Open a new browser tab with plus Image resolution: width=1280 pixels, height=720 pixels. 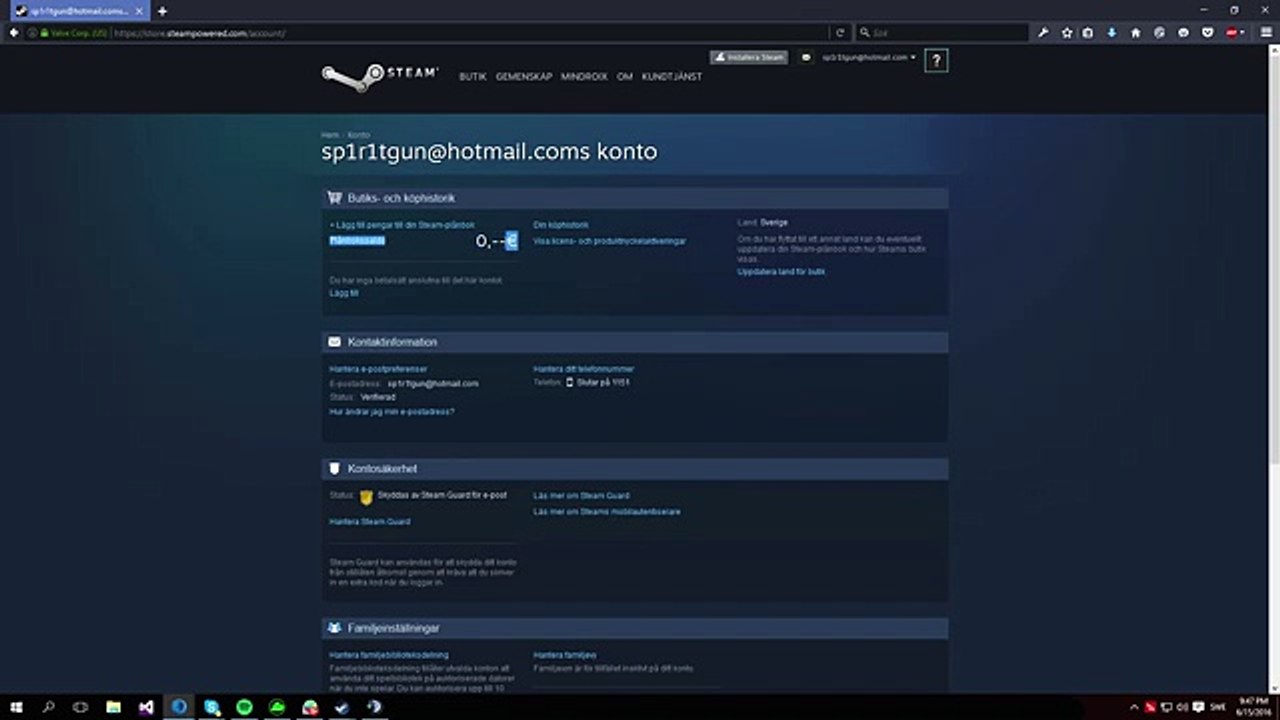pos(162,11)
